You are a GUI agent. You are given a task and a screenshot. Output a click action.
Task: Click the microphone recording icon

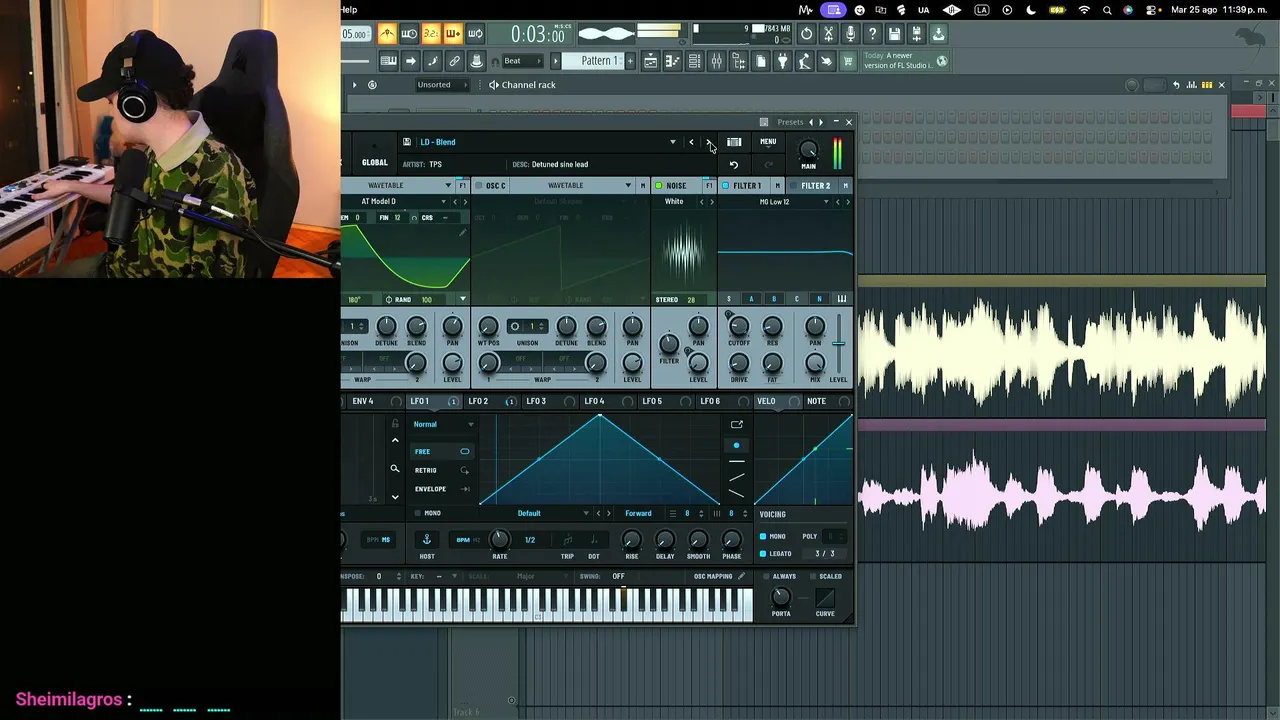[851, 34]
